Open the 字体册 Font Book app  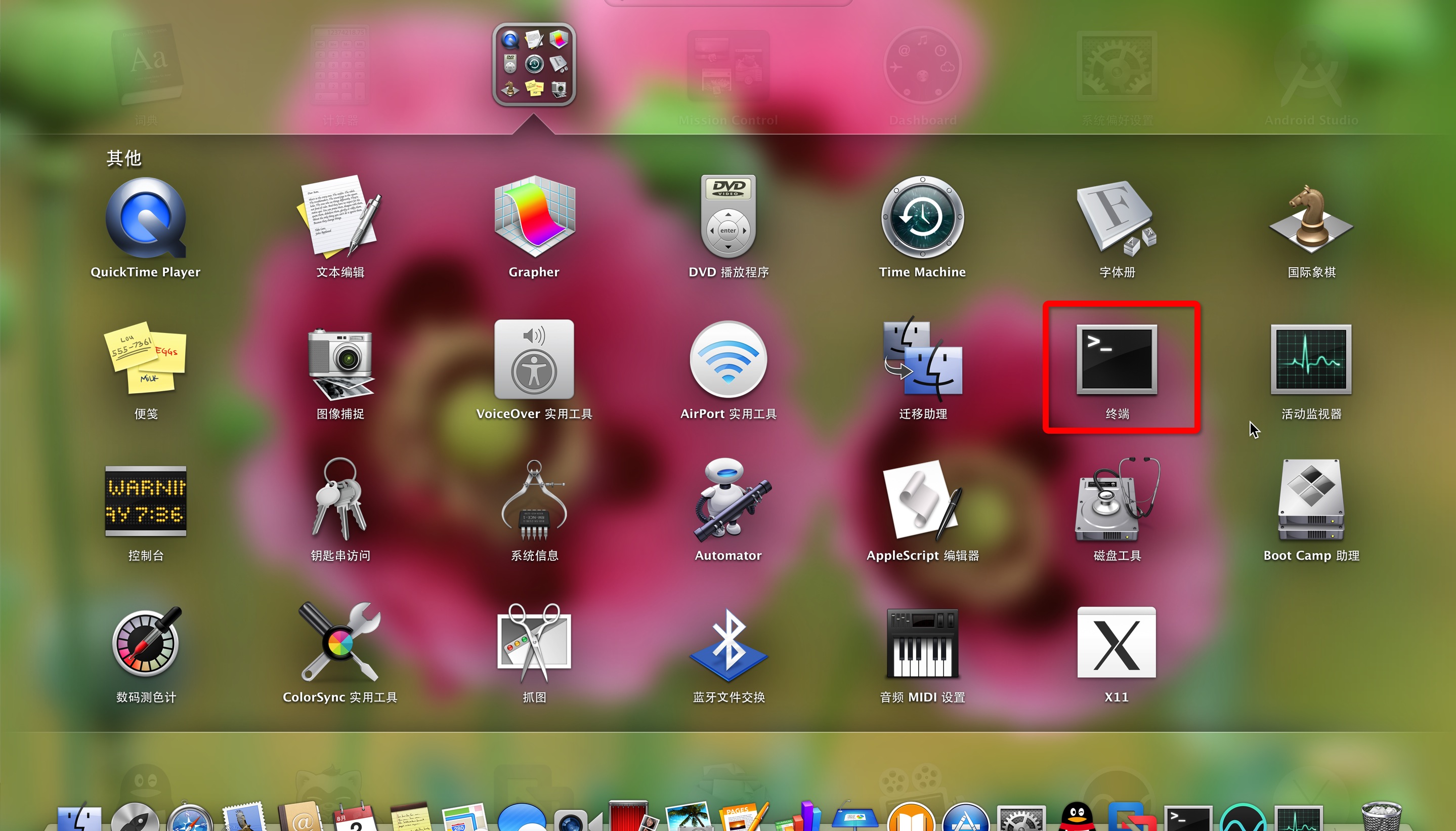tap(1117, 218)
